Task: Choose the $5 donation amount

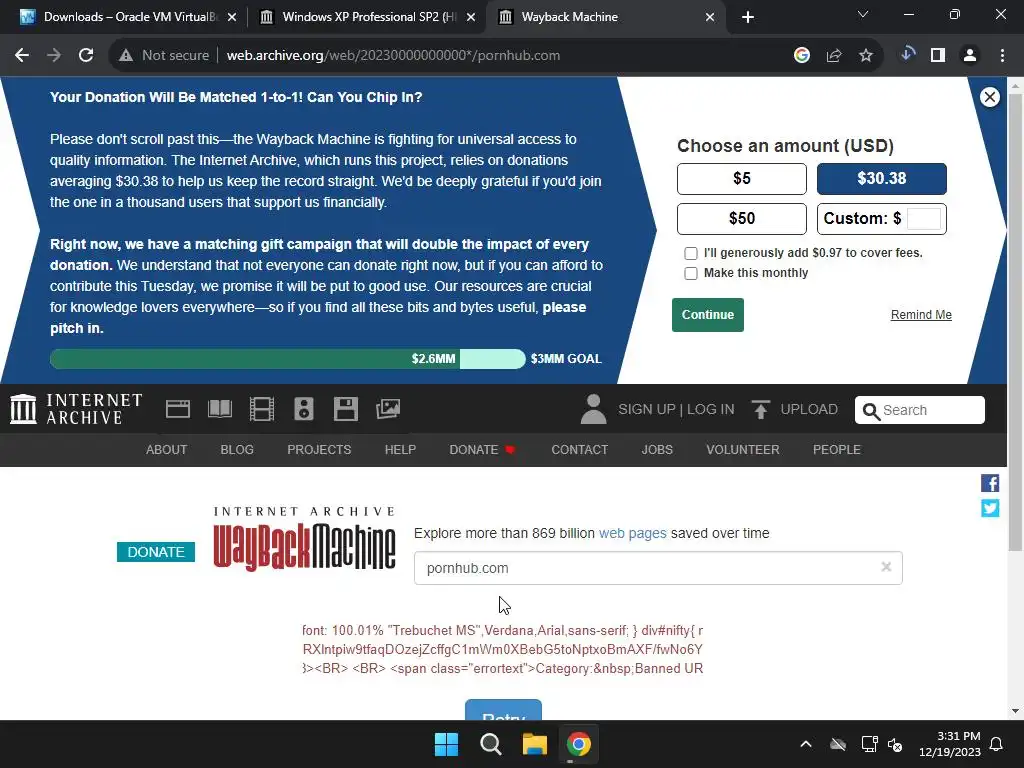Action: 741,178
